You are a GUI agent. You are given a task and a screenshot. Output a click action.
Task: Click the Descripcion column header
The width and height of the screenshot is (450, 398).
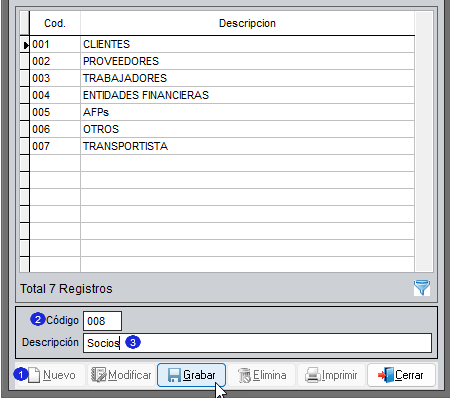[x=247, y=23]
